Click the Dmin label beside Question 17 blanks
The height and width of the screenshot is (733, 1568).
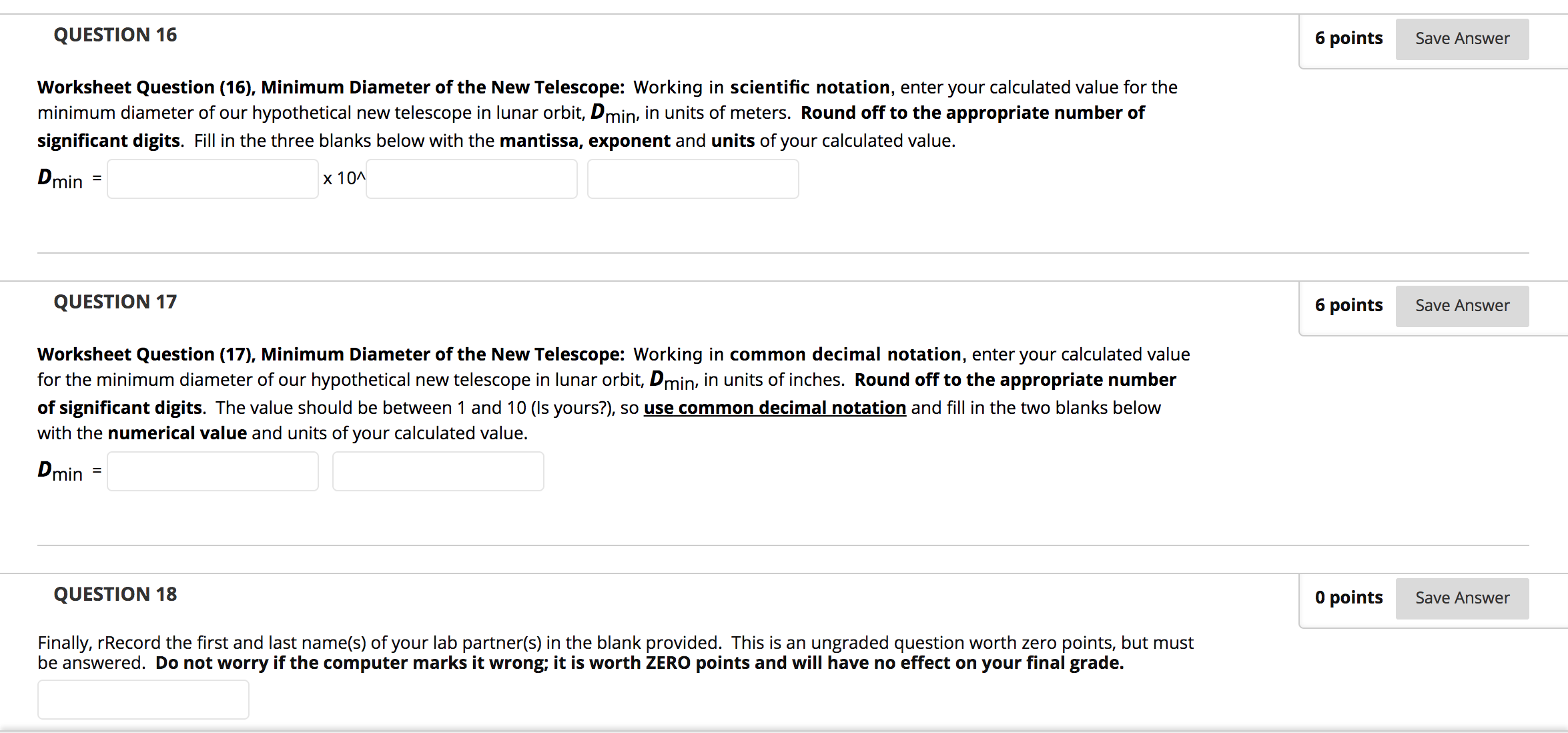[x=60, y=471]
